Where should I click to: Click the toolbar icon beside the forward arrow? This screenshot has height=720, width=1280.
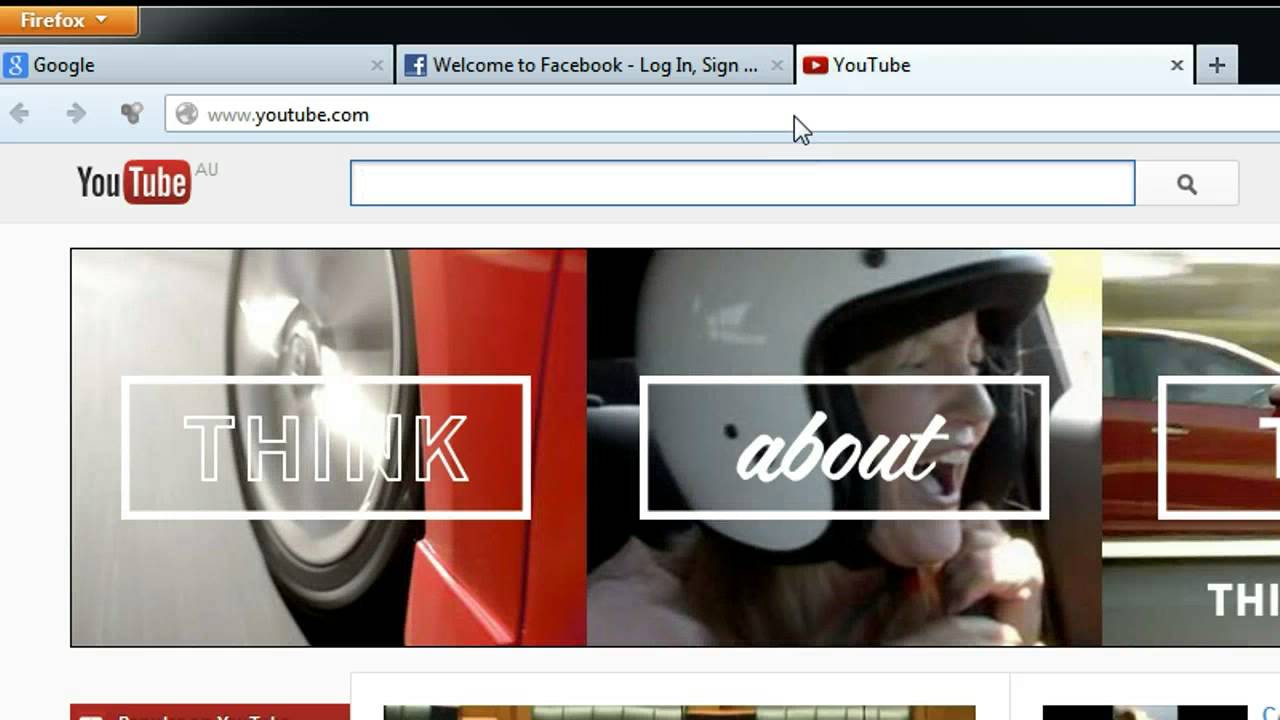(132, 114)
